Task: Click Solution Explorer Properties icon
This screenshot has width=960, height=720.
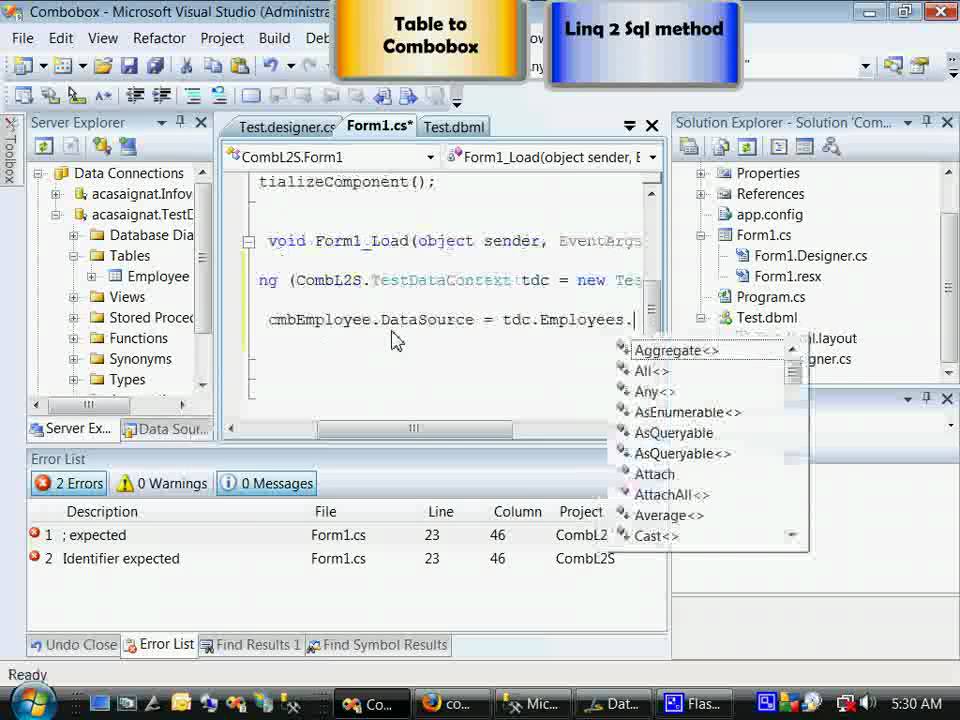Action: pyautogui.click(x=689, y=146)
